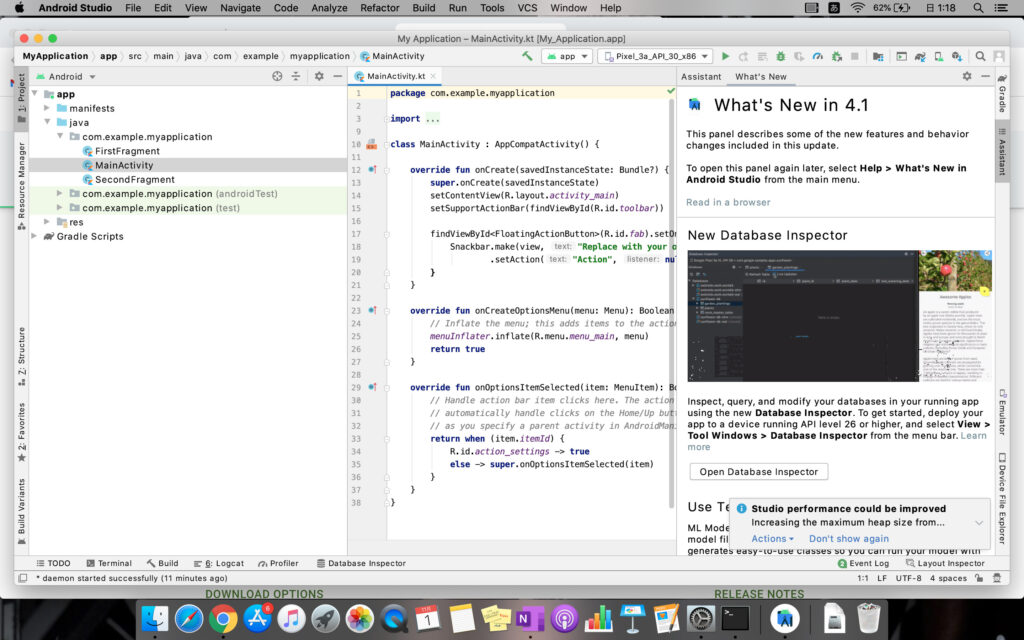Image resolution: width=1024 pixels, height=640 pixels.
Task: Run the app with the green play icon
Action: click(x=725, y=56)
